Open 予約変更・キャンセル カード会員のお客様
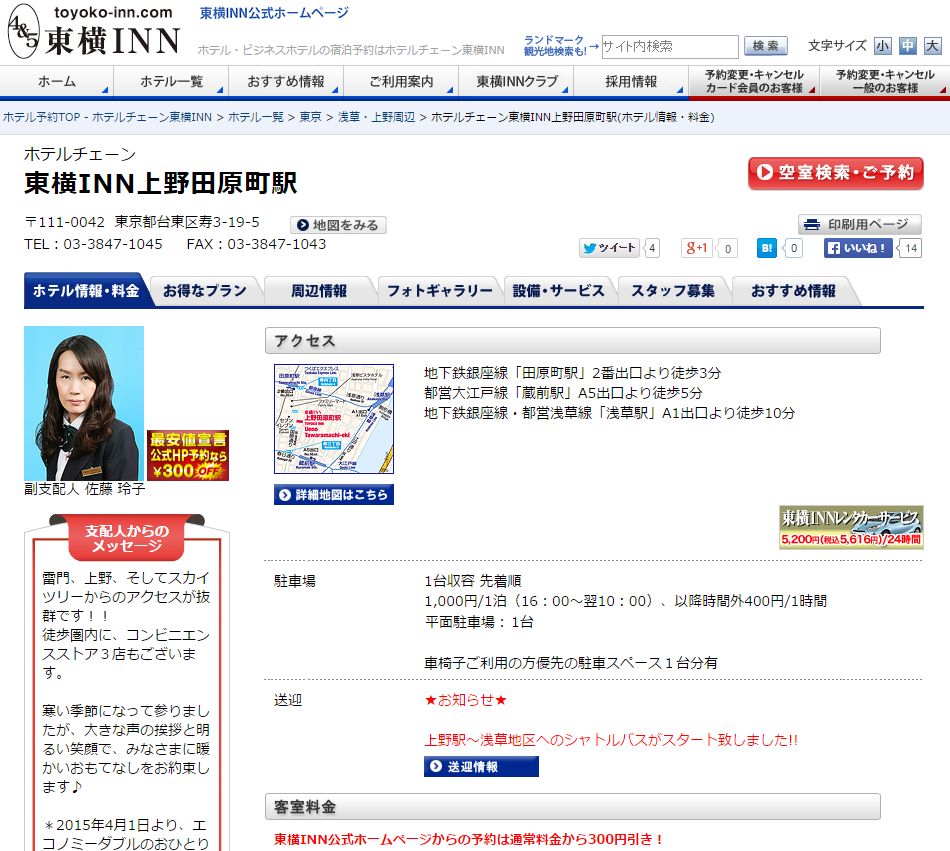 point(754,82)
